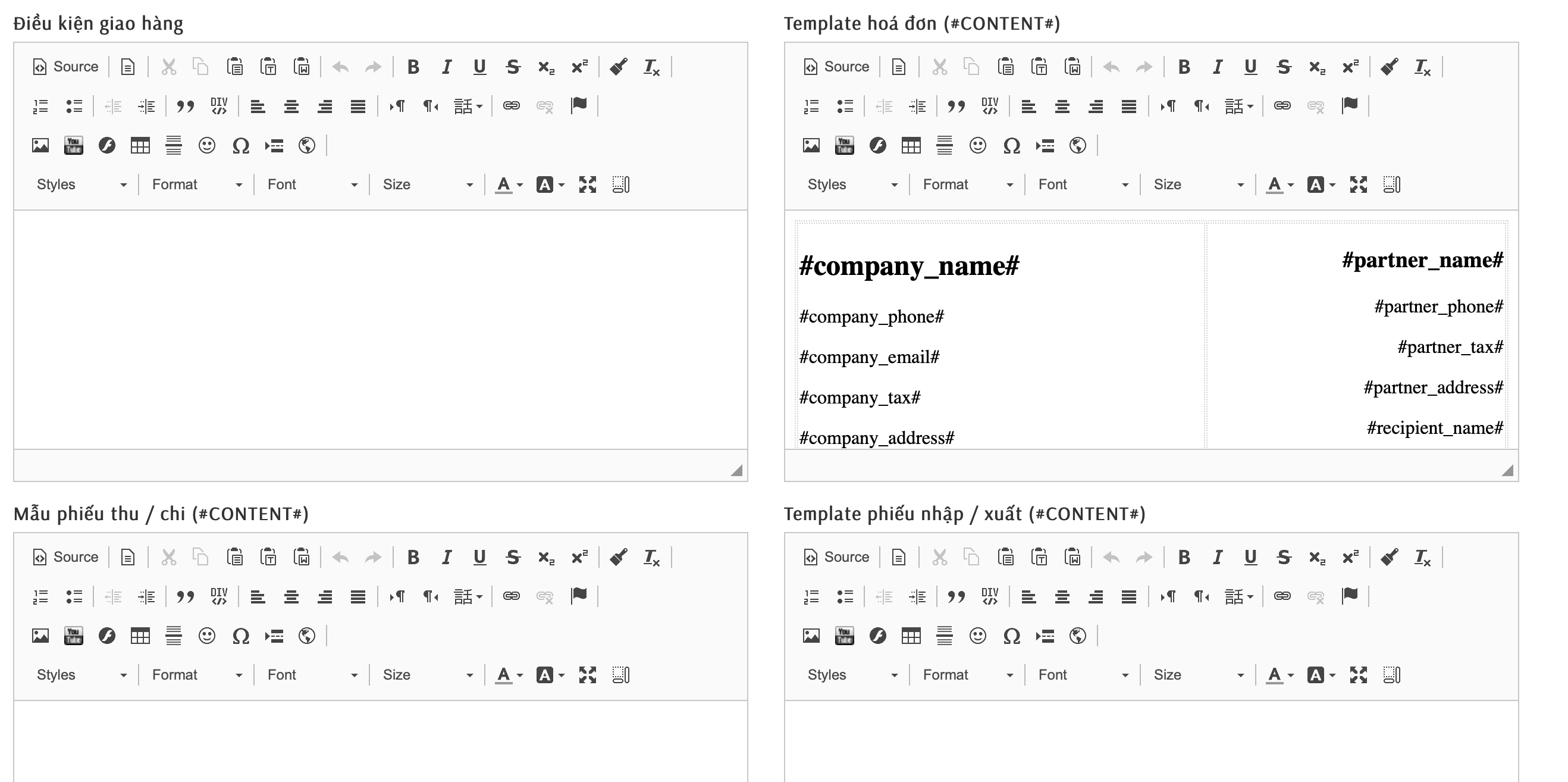Open Background Color picker in Template hoá đơn editor
The width and height of the screenshot is (1568, 782).
coord(1322,184)
